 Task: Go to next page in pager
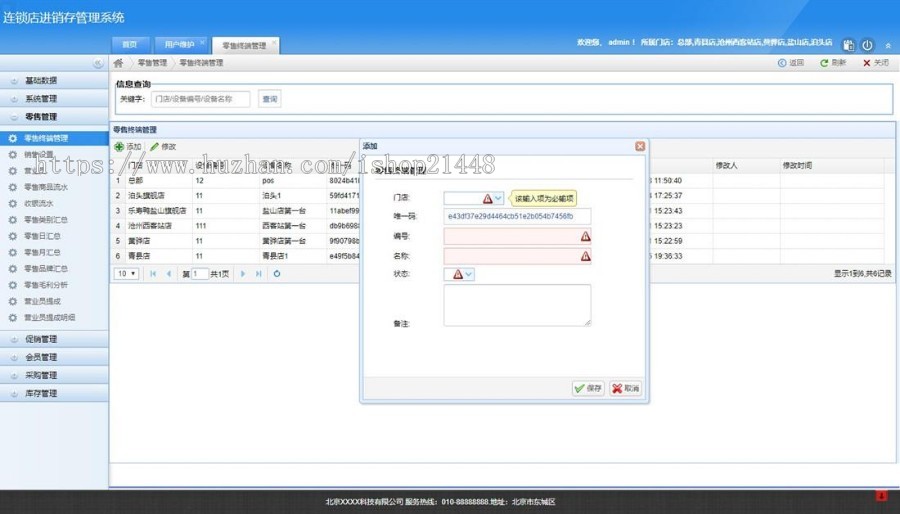(243, 274)
